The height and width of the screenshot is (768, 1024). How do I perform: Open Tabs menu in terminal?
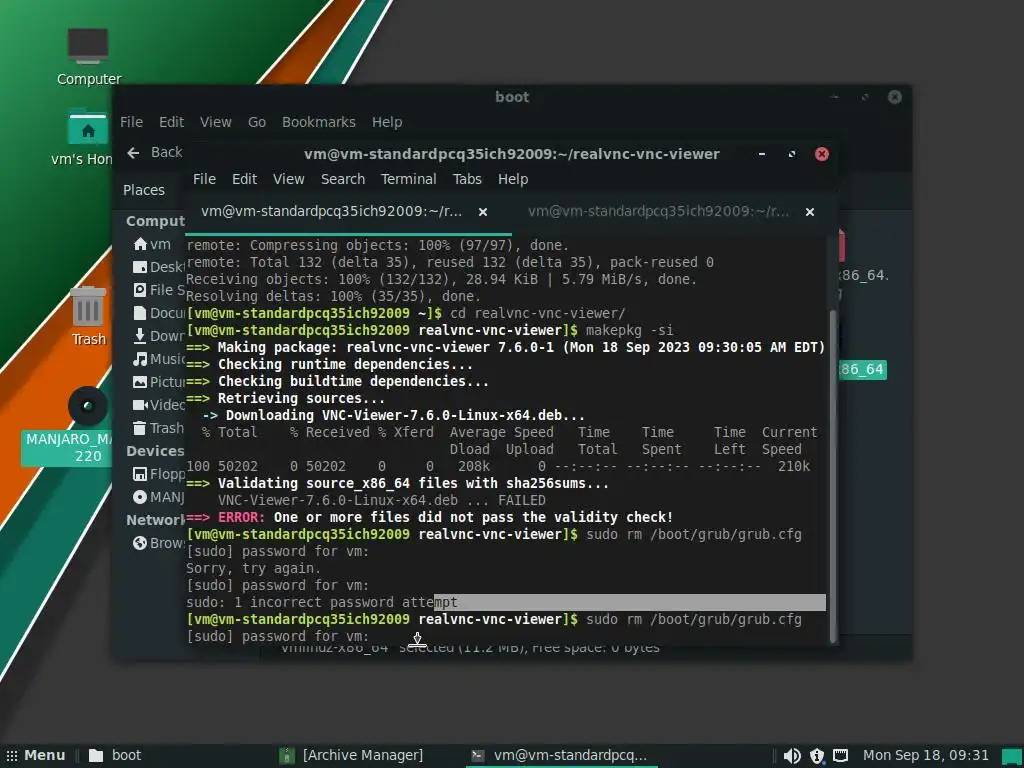click(467, 179)
